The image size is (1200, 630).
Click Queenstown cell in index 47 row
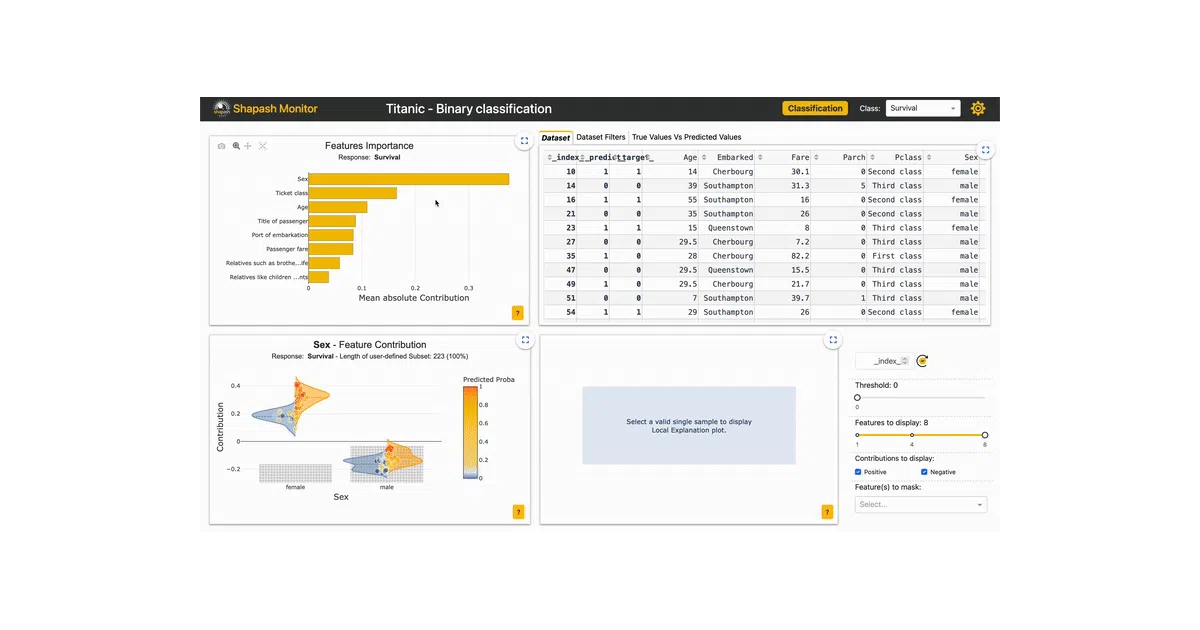728,270
